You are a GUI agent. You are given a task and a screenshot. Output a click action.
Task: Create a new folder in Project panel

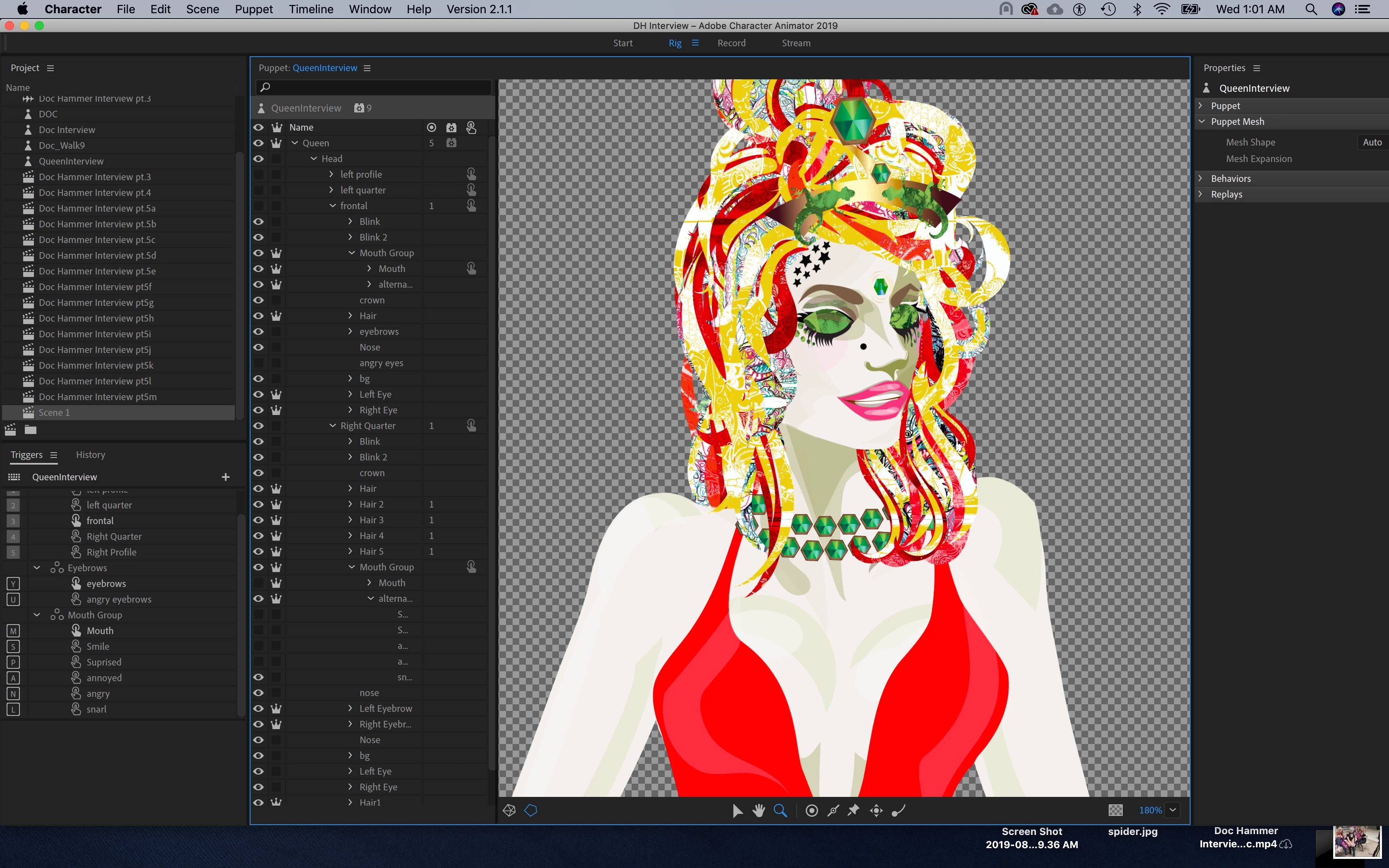pyautogui.click(x=31, y=429)
